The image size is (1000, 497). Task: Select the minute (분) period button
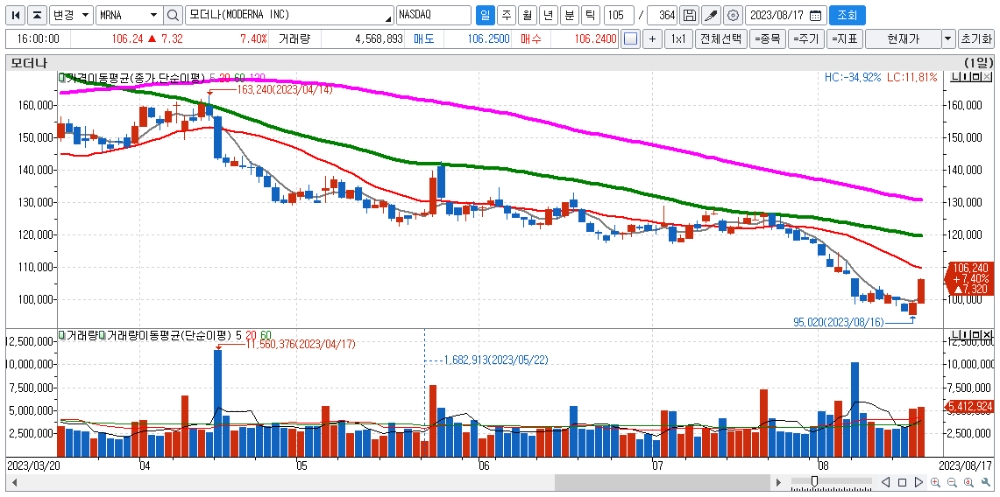point(569,15)
